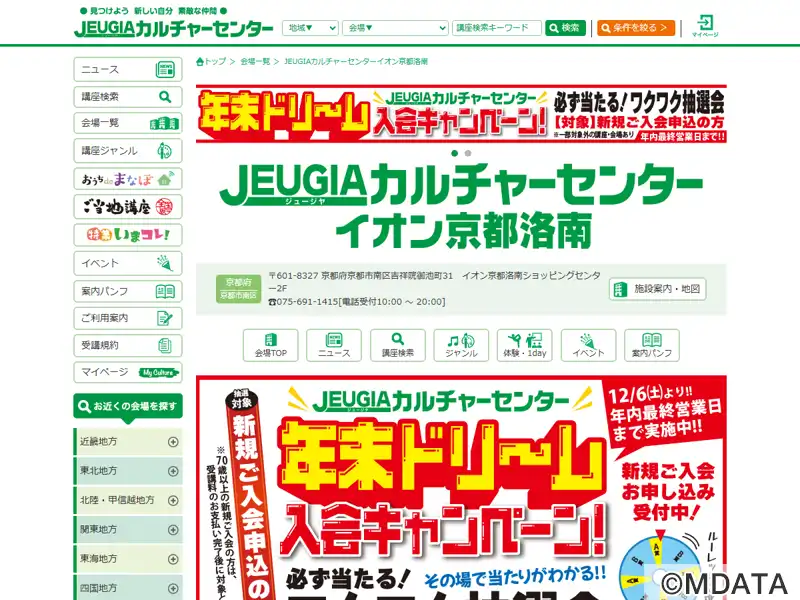800x600 pixels.
Task: Select the first carousel dot
Action: [455, 153]
